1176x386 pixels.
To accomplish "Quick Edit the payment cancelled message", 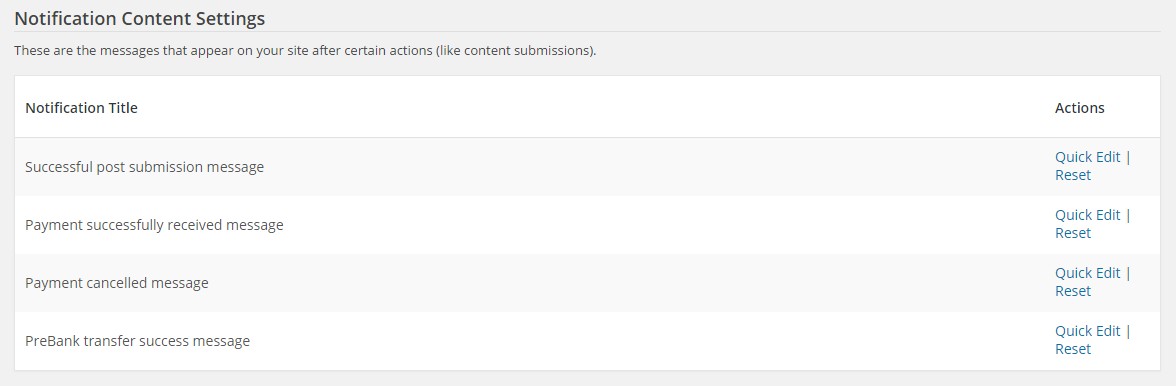I will 1087,272.
